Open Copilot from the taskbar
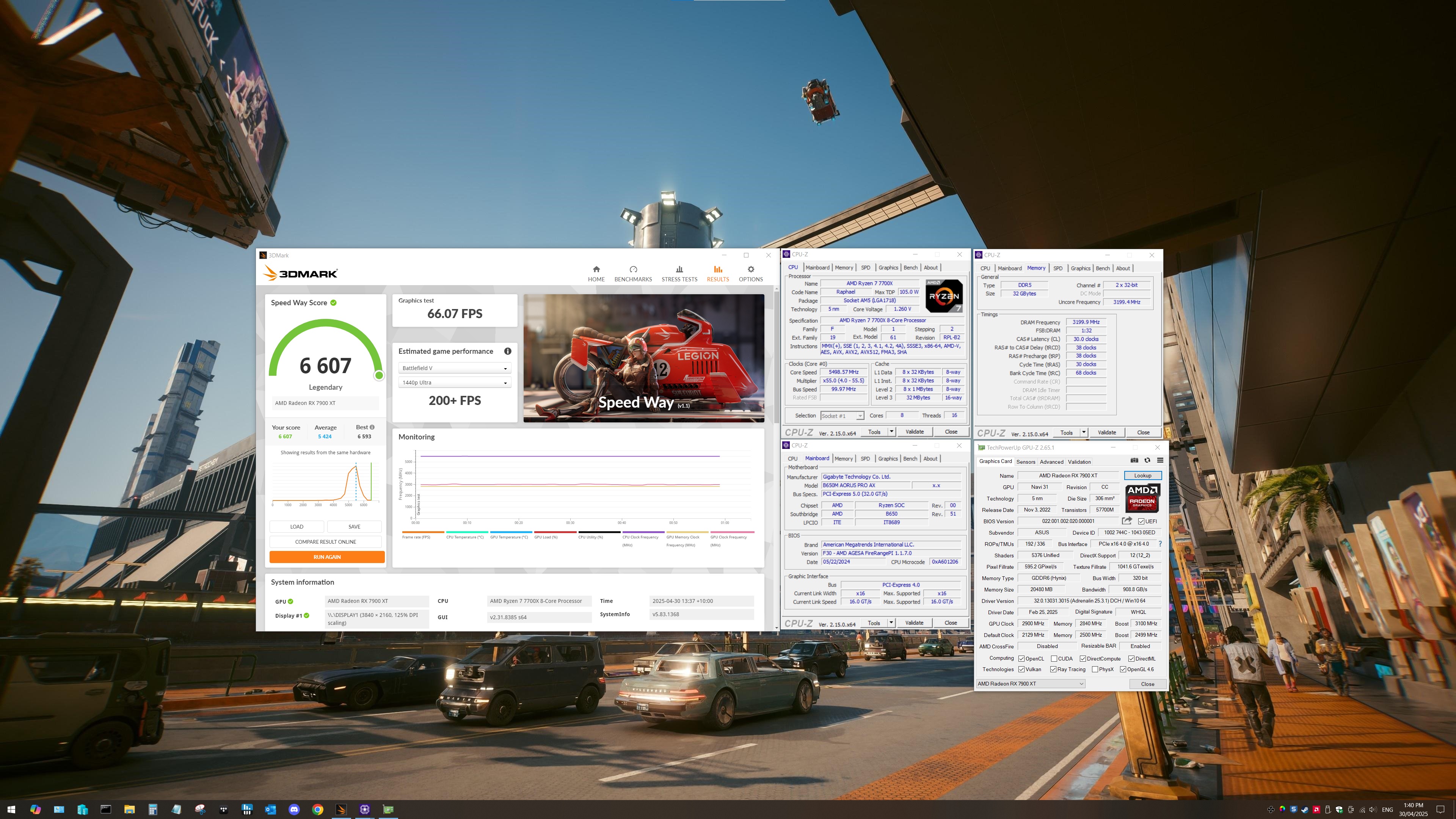Viewport: 1456px width, 819px height. [x=35, y=810]
